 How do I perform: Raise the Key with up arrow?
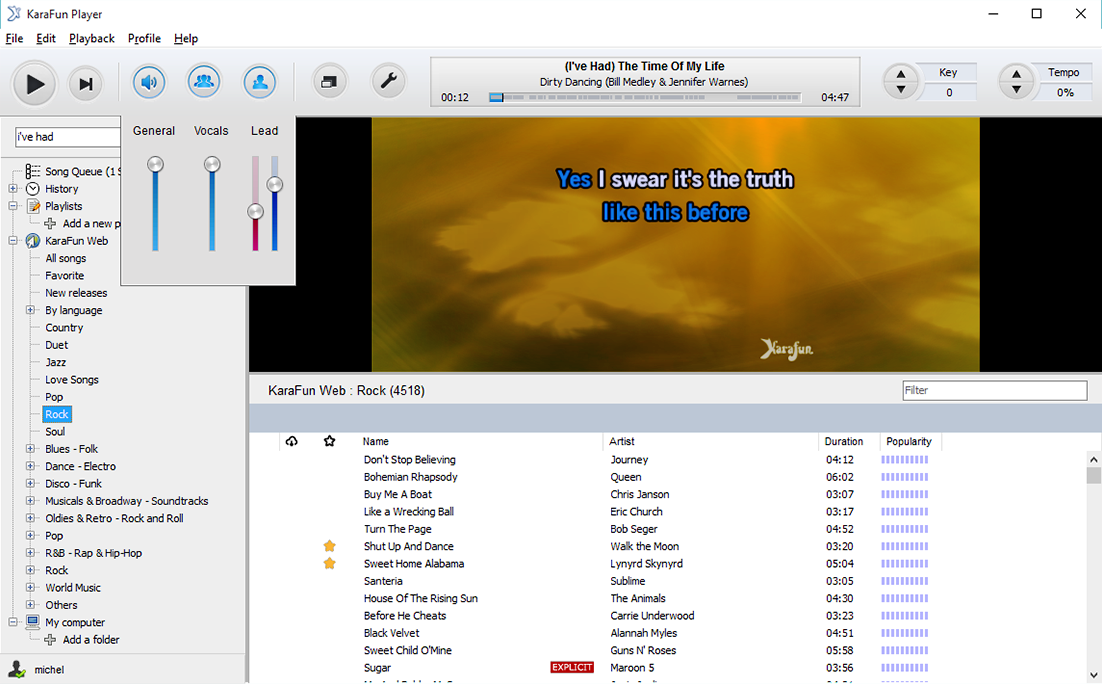(901, 74)
